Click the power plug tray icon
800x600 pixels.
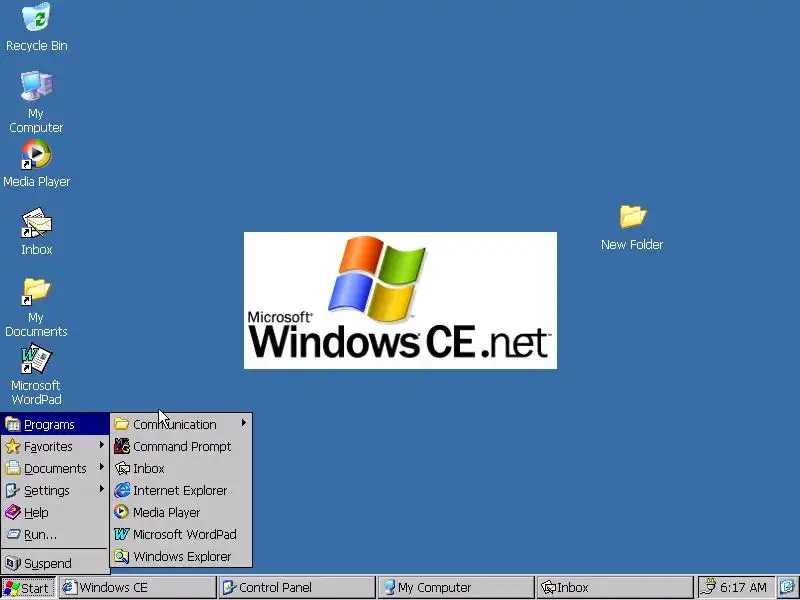(x=708, y=588)
